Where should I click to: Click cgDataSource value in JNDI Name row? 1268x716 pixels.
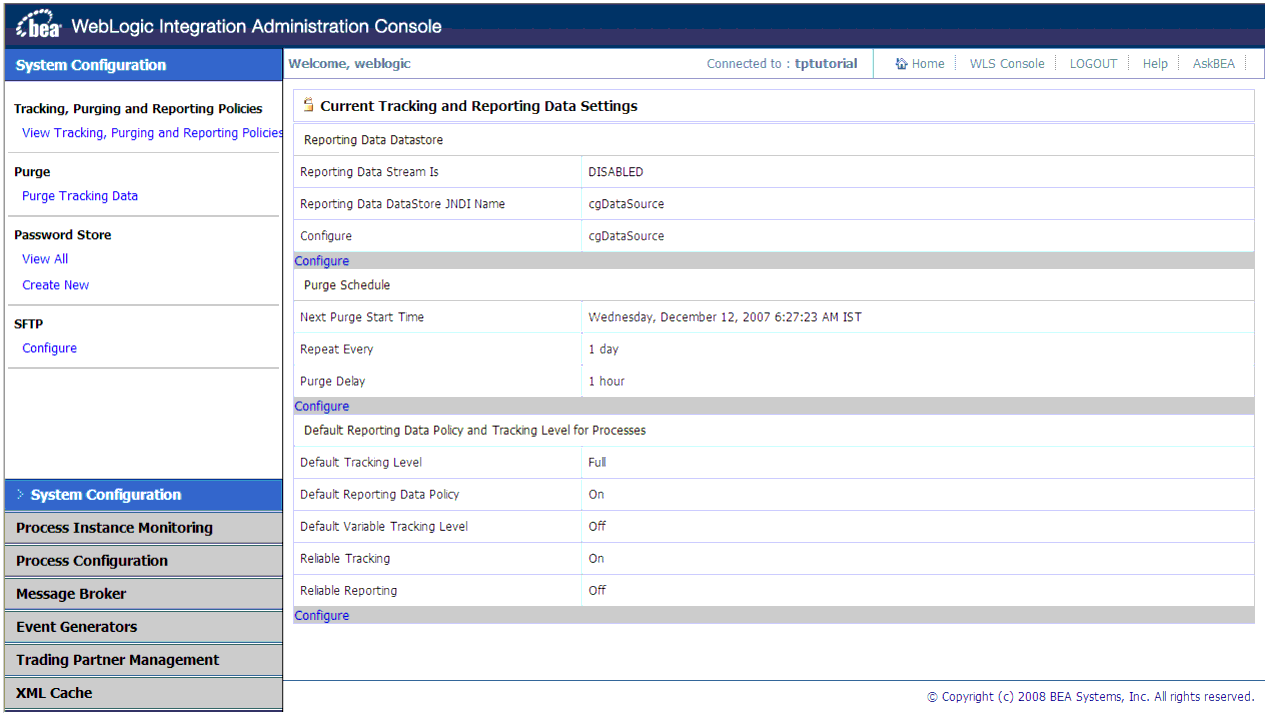[x=626, y=204]
